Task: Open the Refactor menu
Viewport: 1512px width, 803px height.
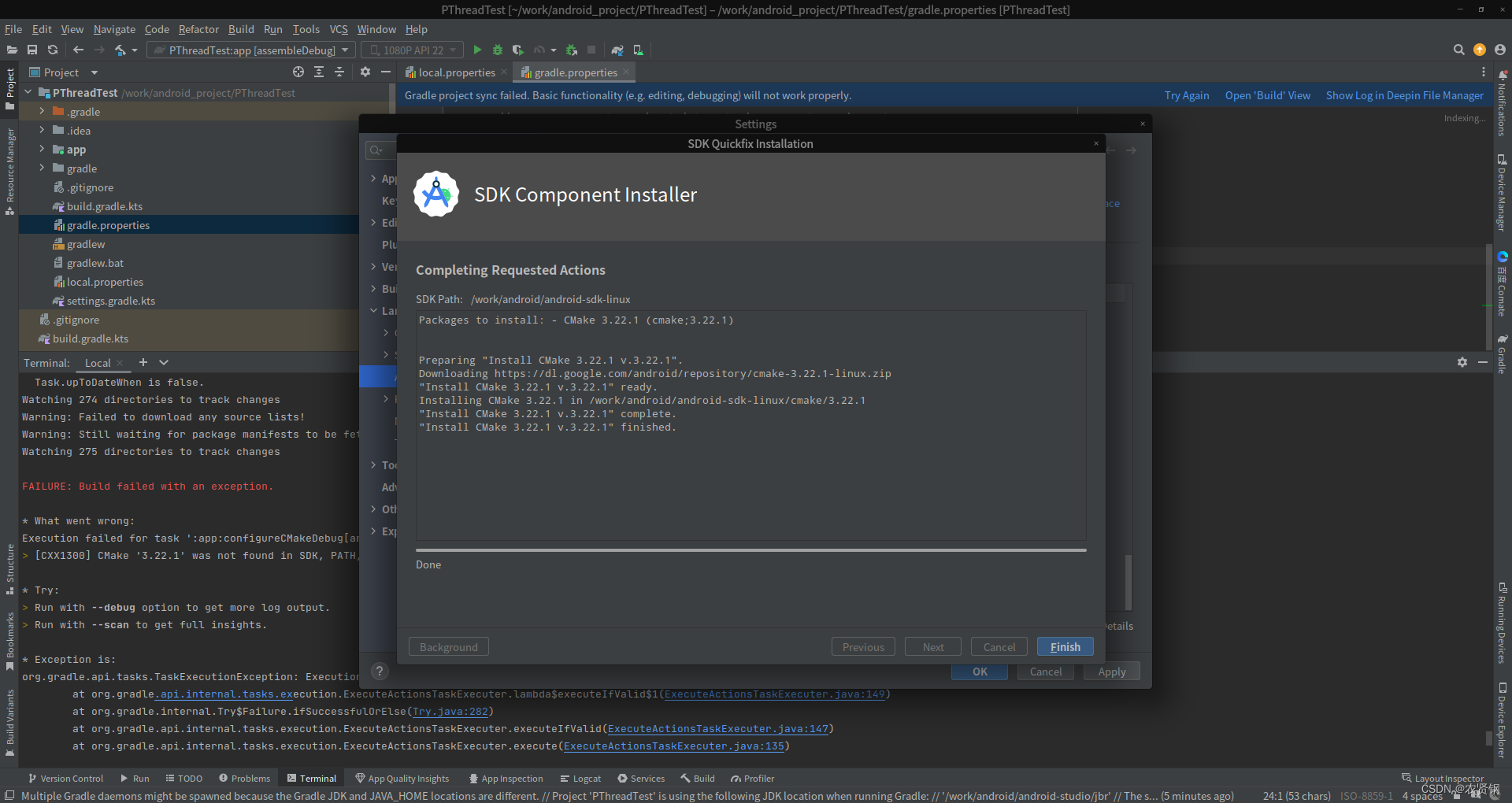Action: (x=198, y=29)
